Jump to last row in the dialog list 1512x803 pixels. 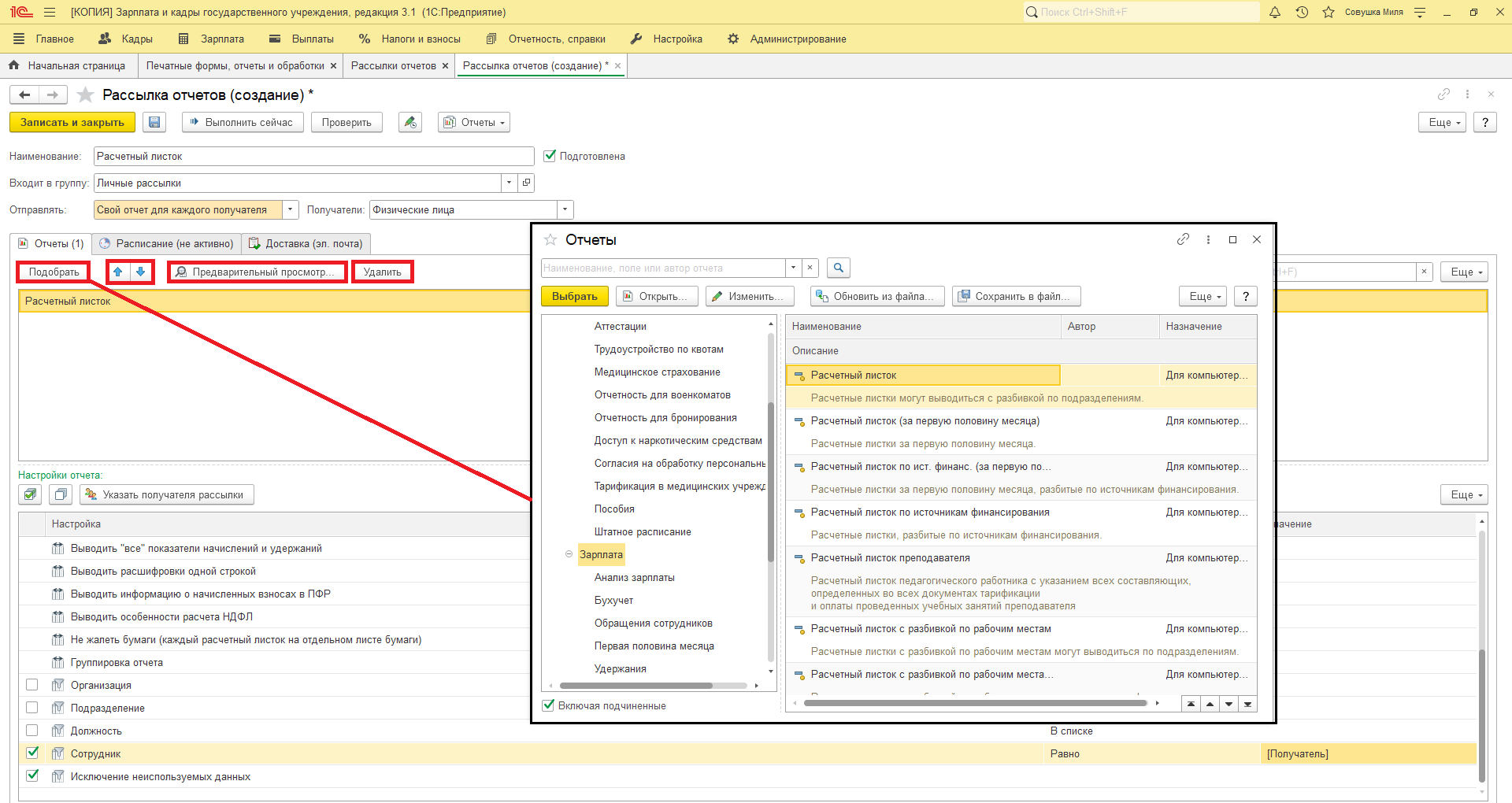(1247, 704)
